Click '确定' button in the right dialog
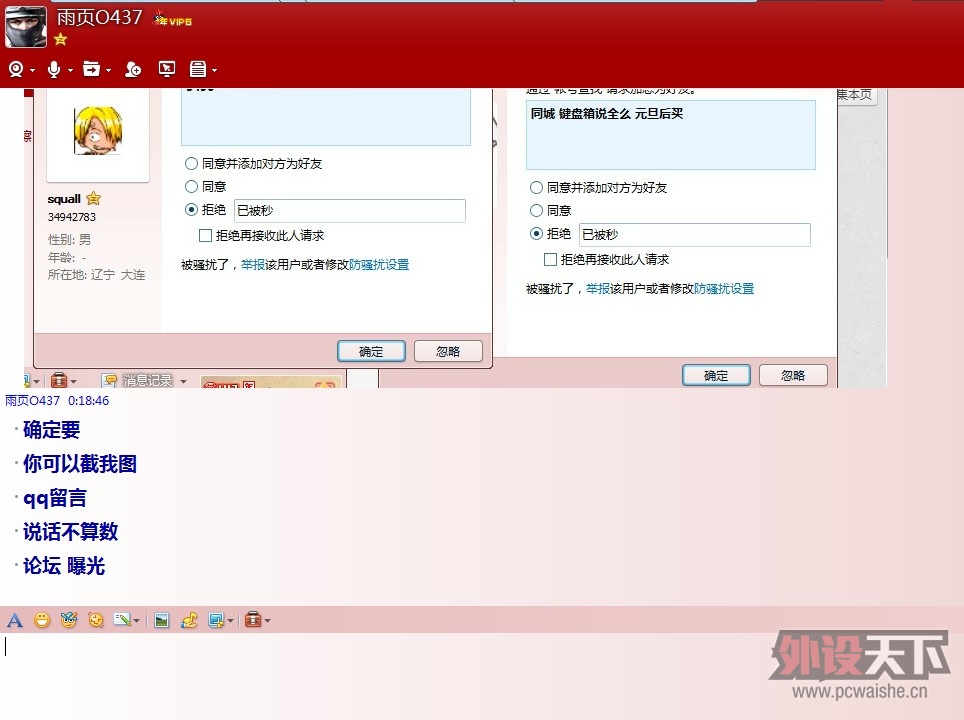 [716, 375]
